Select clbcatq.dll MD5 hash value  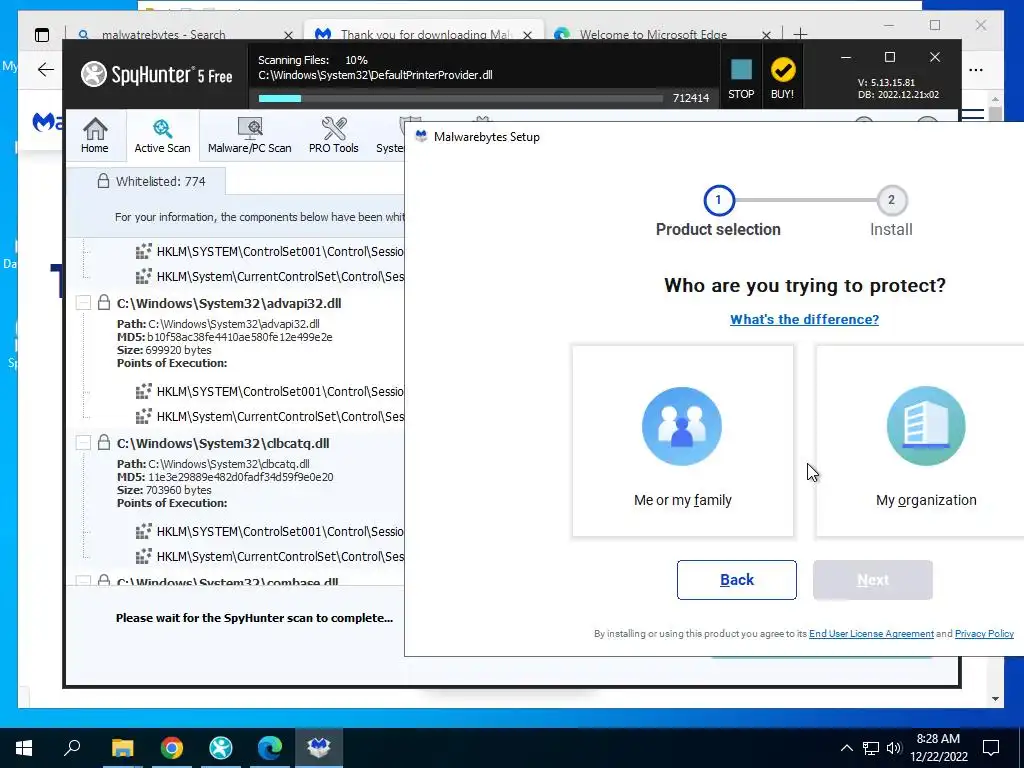click(240, 477)
